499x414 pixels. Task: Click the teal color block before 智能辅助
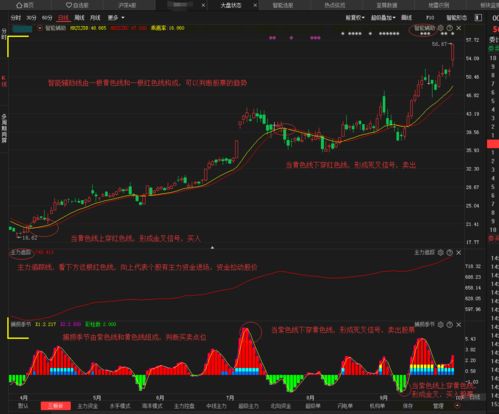click(x=22, y=28)
